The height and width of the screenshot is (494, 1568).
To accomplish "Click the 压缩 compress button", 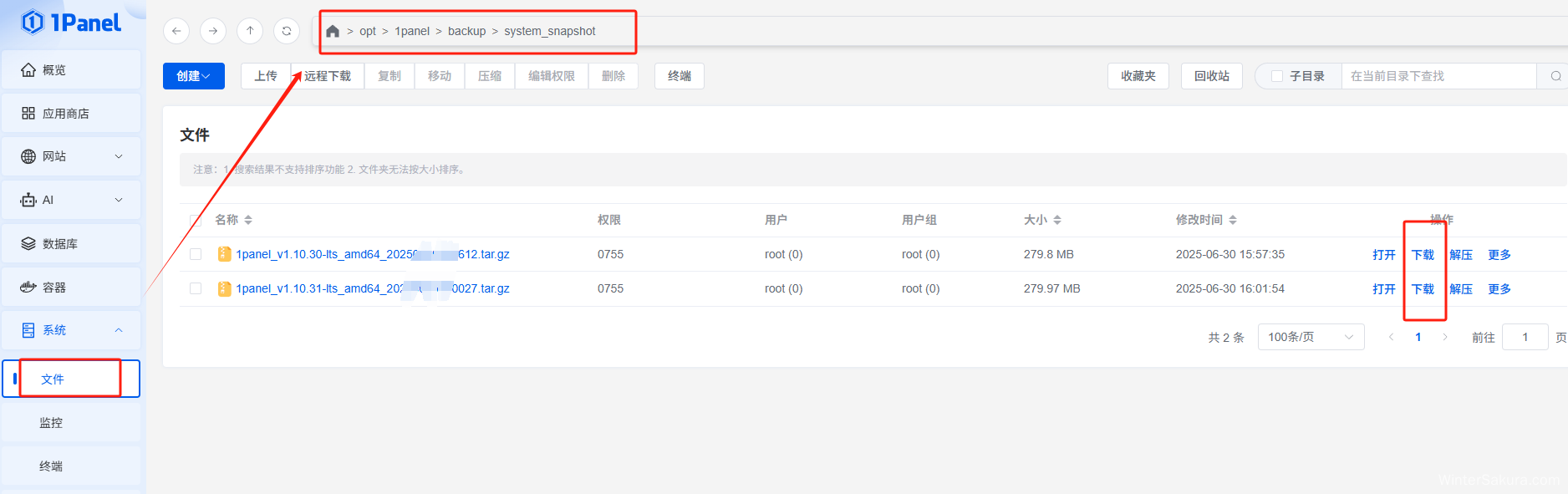I will click(490, 76).
